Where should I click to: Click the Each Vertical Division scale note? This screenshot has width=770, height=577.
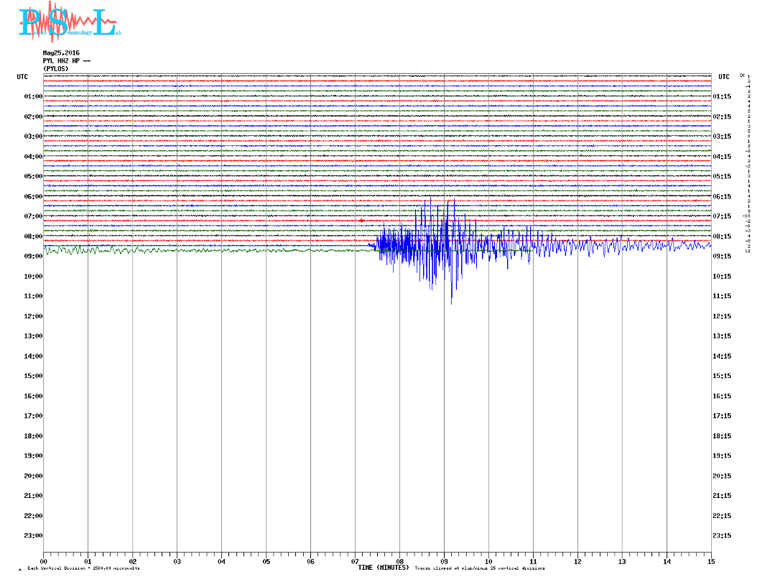[83, 569]
